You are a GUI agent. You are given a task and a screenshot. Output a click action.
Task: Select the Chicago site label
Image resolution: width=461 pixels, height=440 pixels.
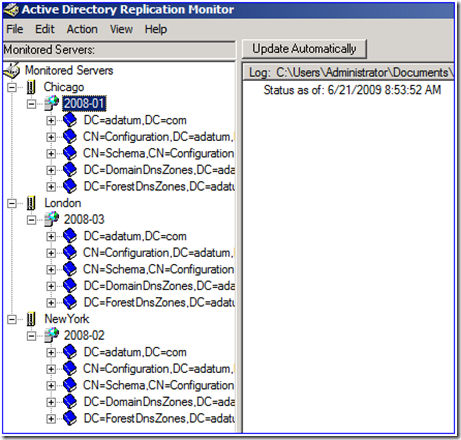64,87
